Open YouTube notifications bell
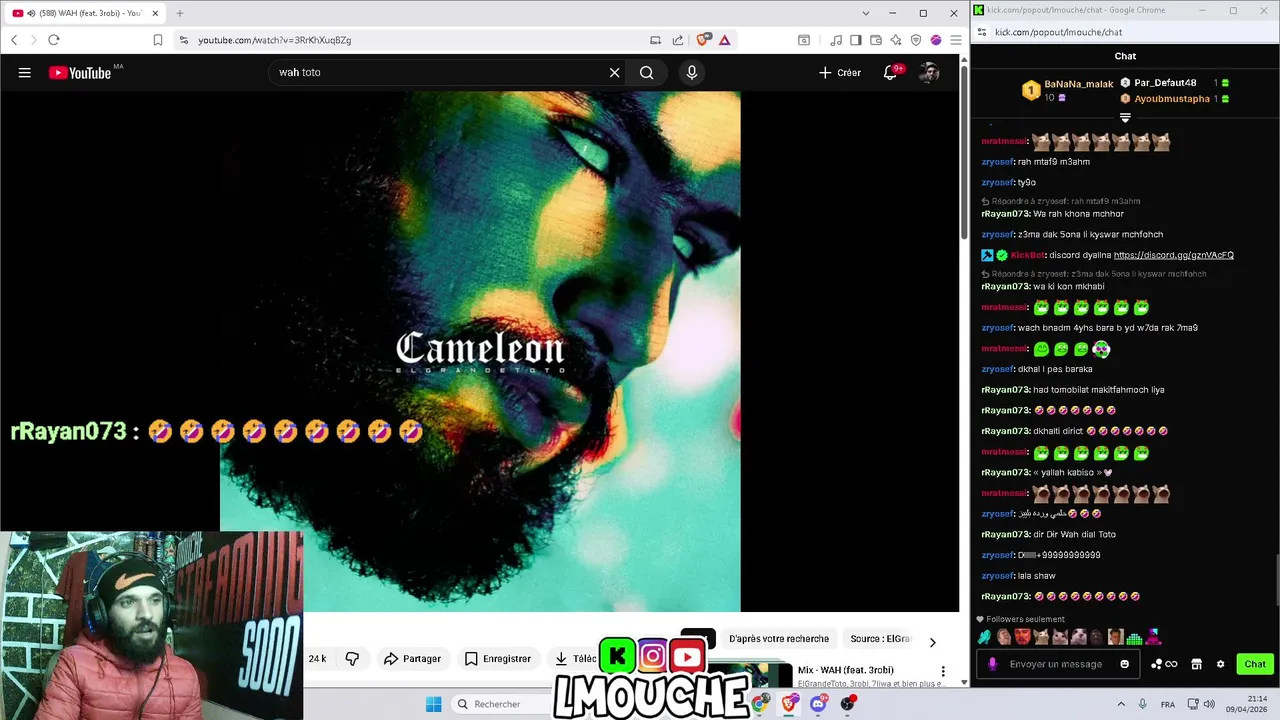The image size is (1280, 720). coord(890,72)
